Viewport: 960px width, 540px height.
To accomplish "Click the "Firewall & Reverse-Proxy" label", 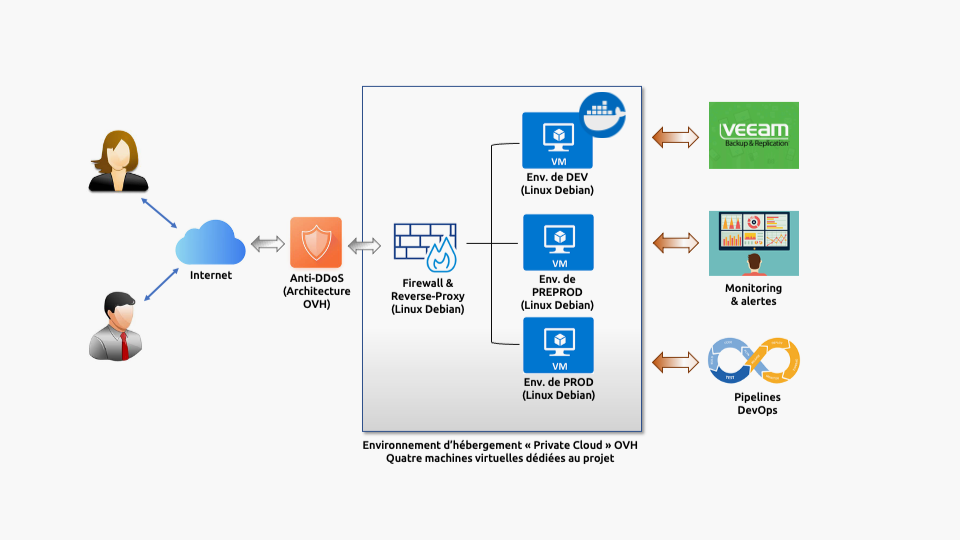I will pyautogui.click(x=427, y=296).
